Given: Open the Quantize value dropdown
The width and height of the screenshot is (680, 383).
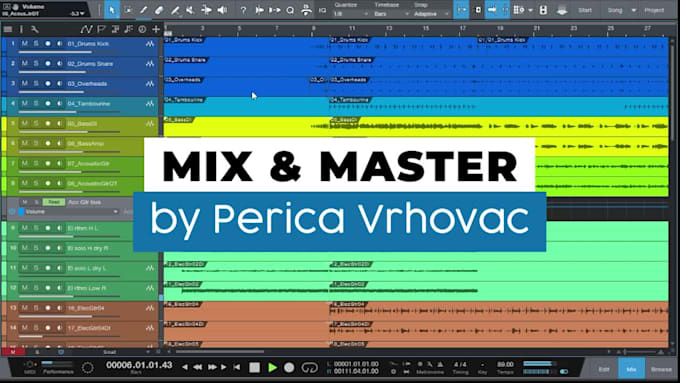Looking at the screenshot, I should tap(351, 14).
